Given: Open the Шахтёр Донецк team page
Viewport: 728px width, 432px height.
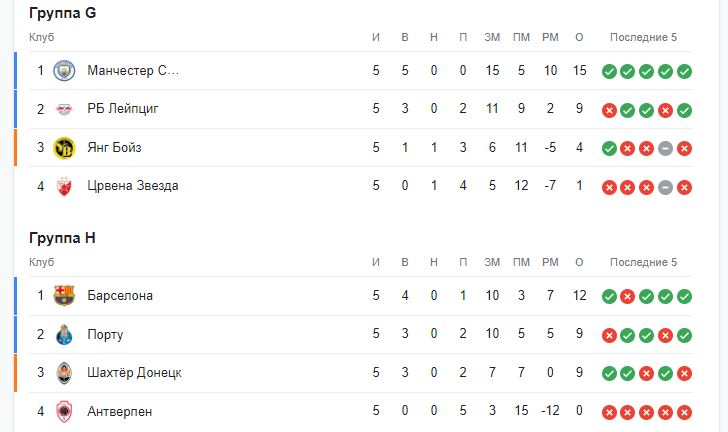Looking at the screenshot, I should pyautogui.click(x=134, y=373).
